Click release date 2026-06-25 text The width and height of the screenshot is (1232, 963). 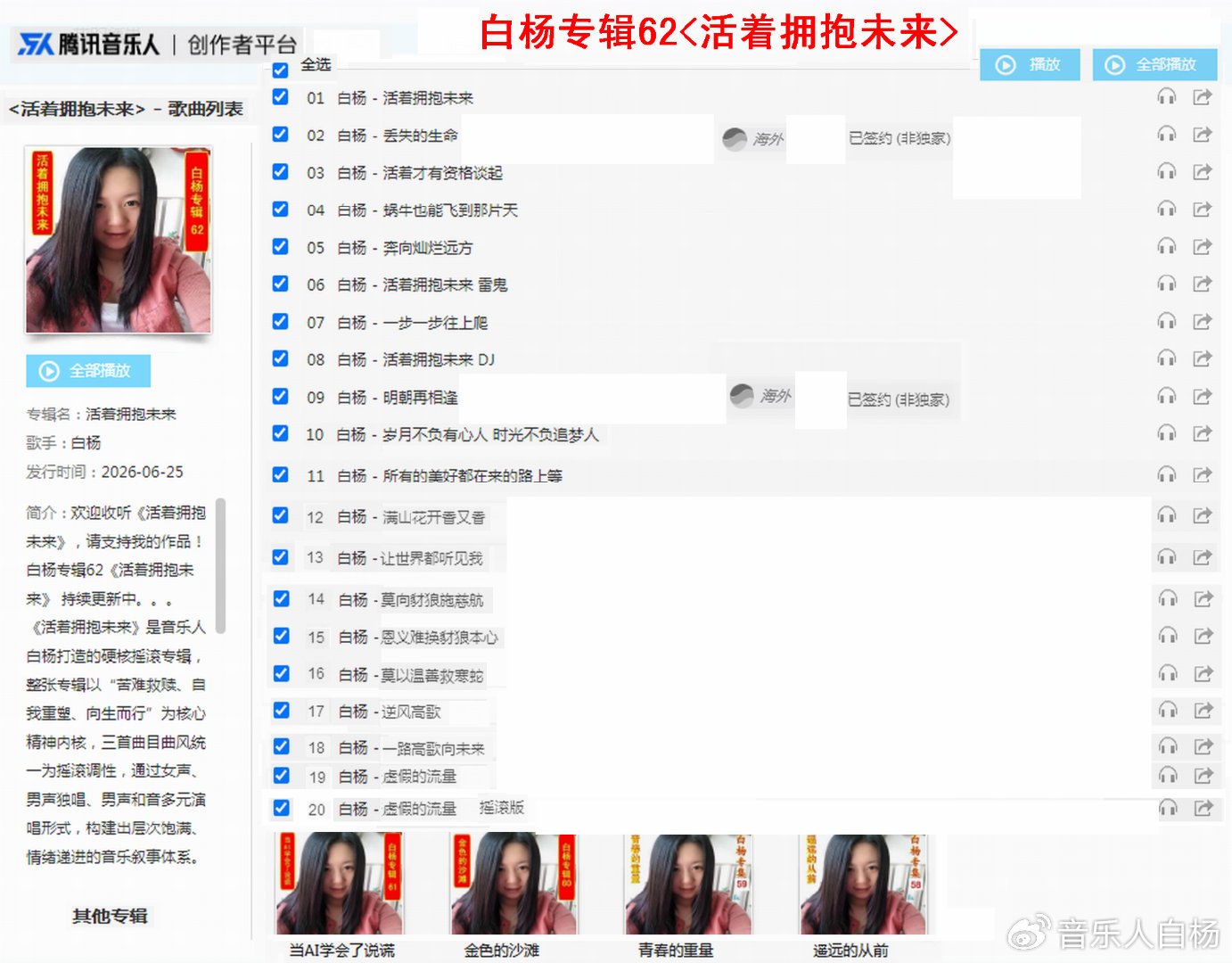[143, 472]
